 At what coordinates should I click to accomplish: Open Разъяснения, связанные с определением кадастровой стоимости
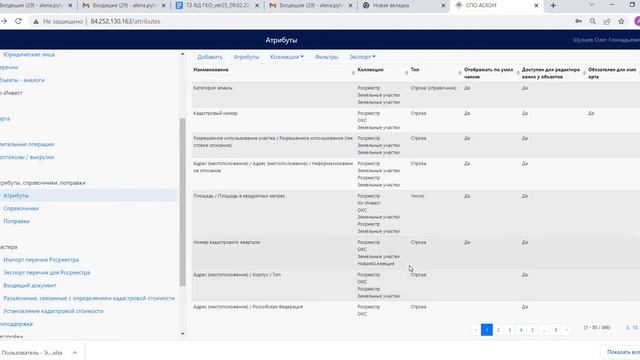[x=89, y=298]
